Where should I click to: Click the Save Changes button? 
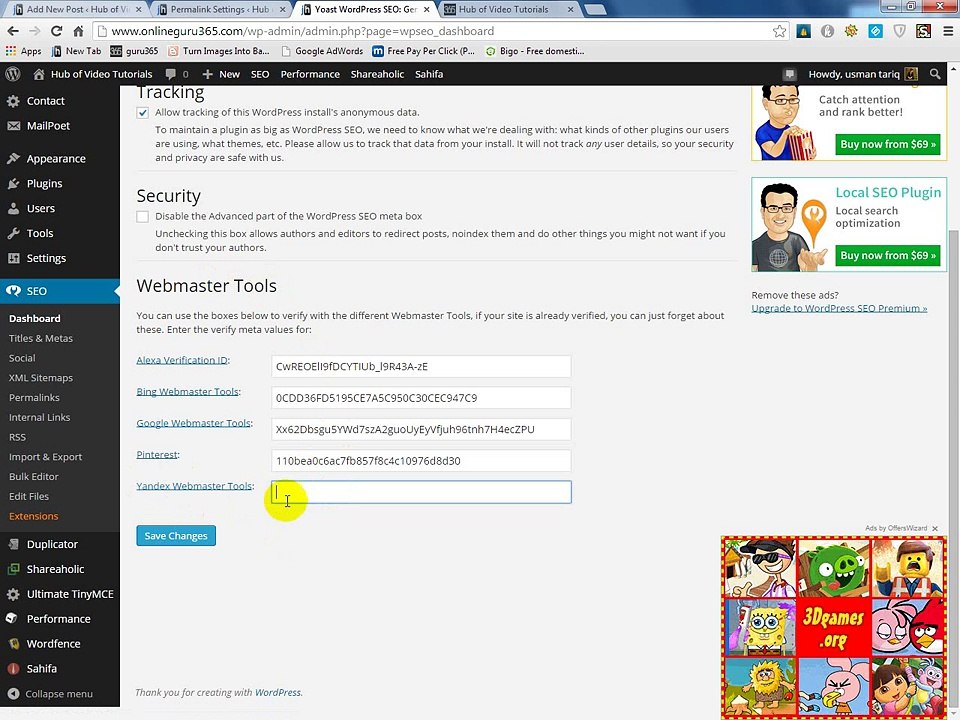176,536
